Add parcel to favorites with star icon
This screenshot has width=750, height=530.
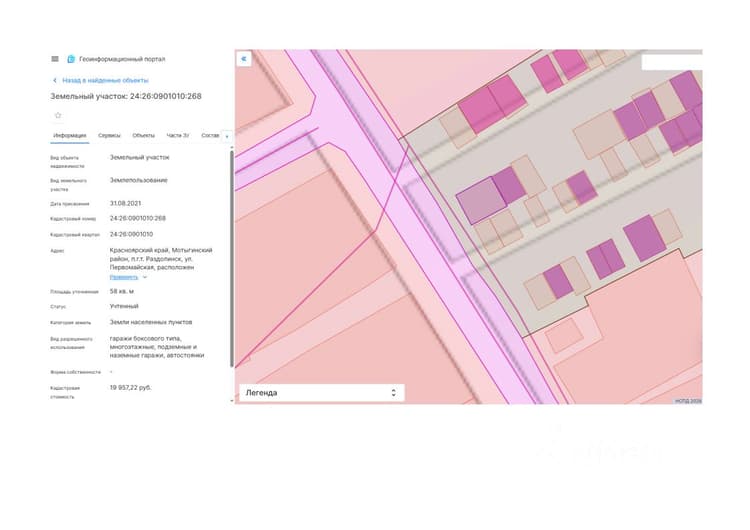point(58,115)
